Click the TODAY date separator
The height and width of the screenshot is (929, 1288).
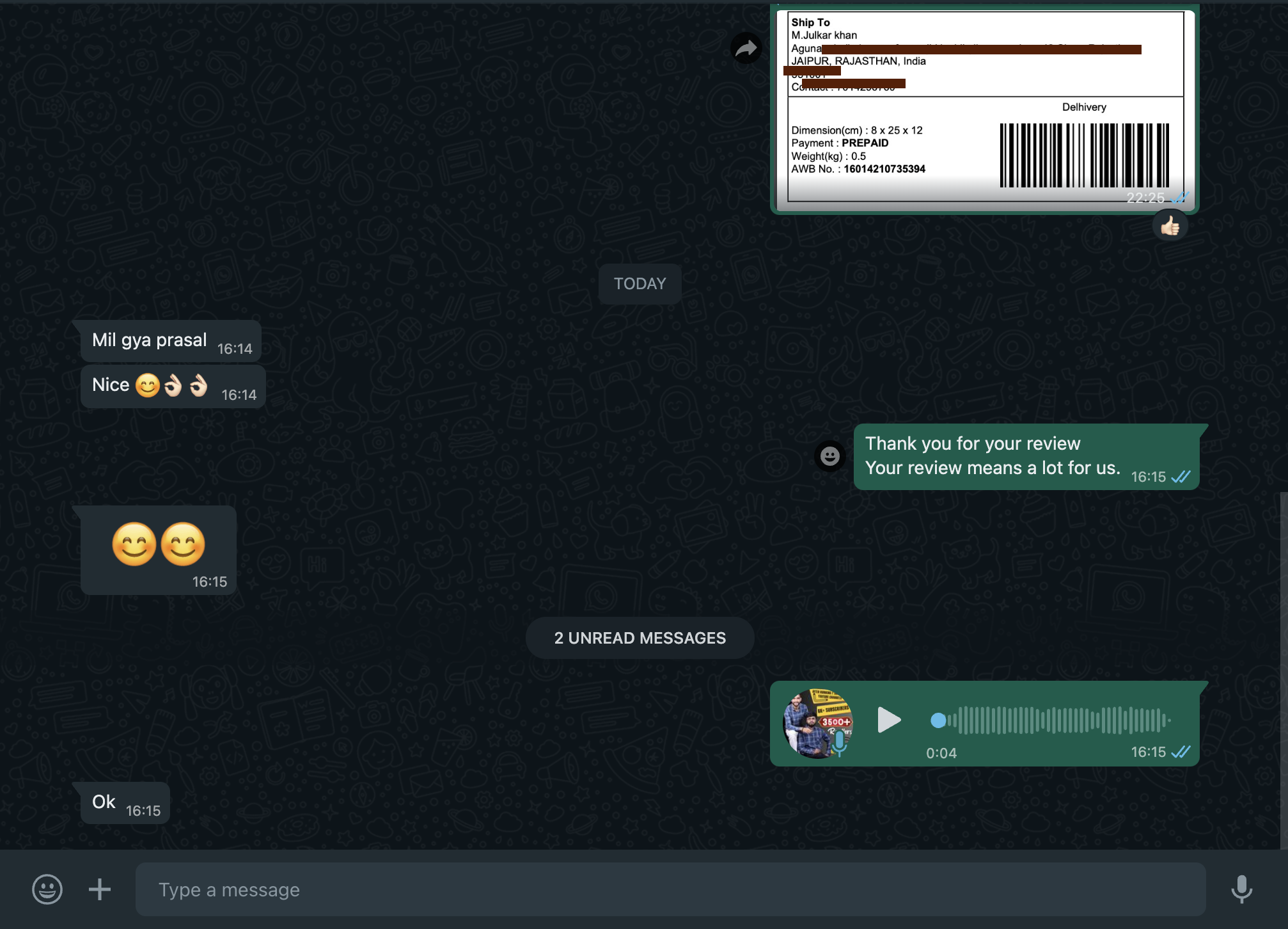point(640,283)
